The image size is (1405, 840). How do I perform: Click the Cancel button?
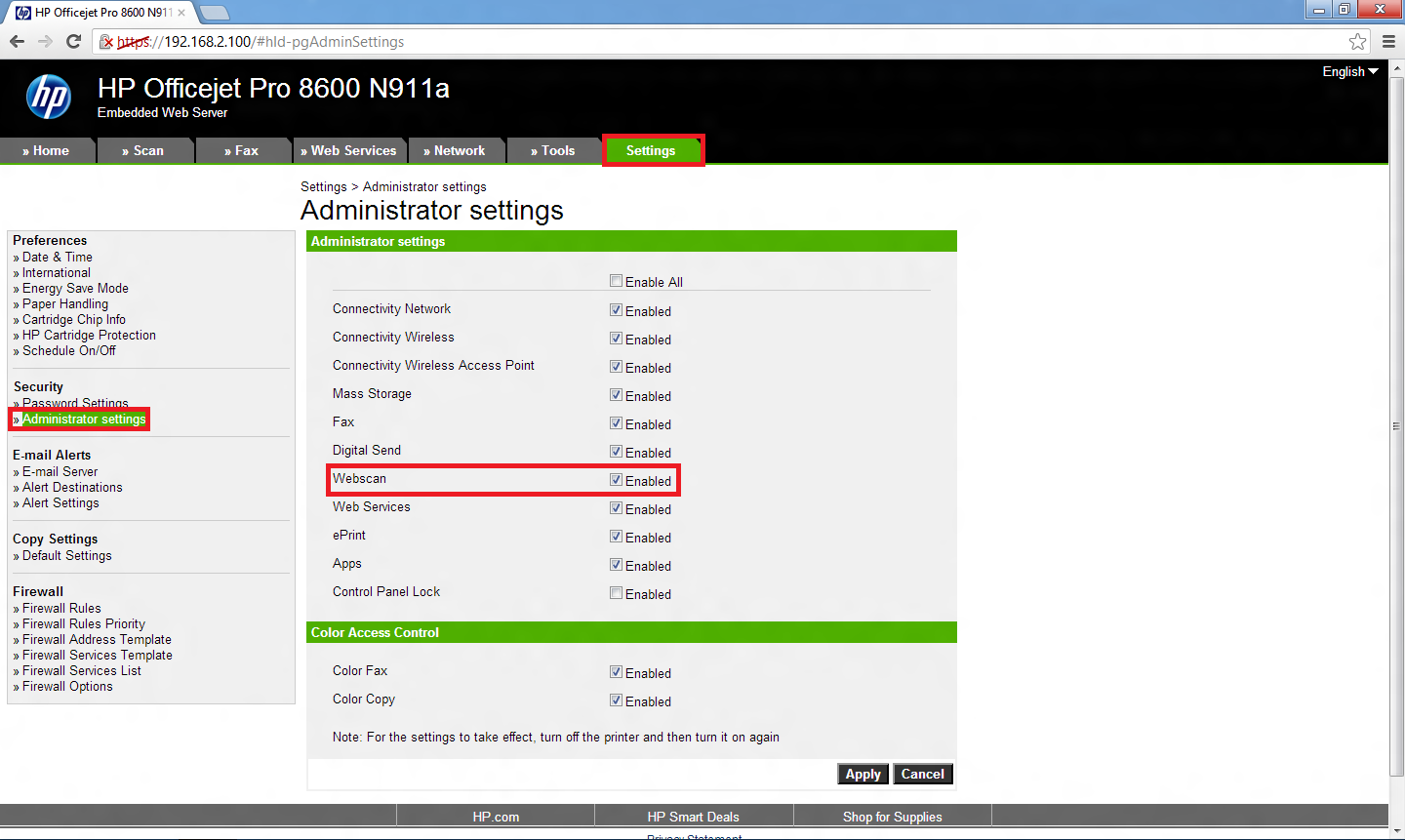point(922,774)
